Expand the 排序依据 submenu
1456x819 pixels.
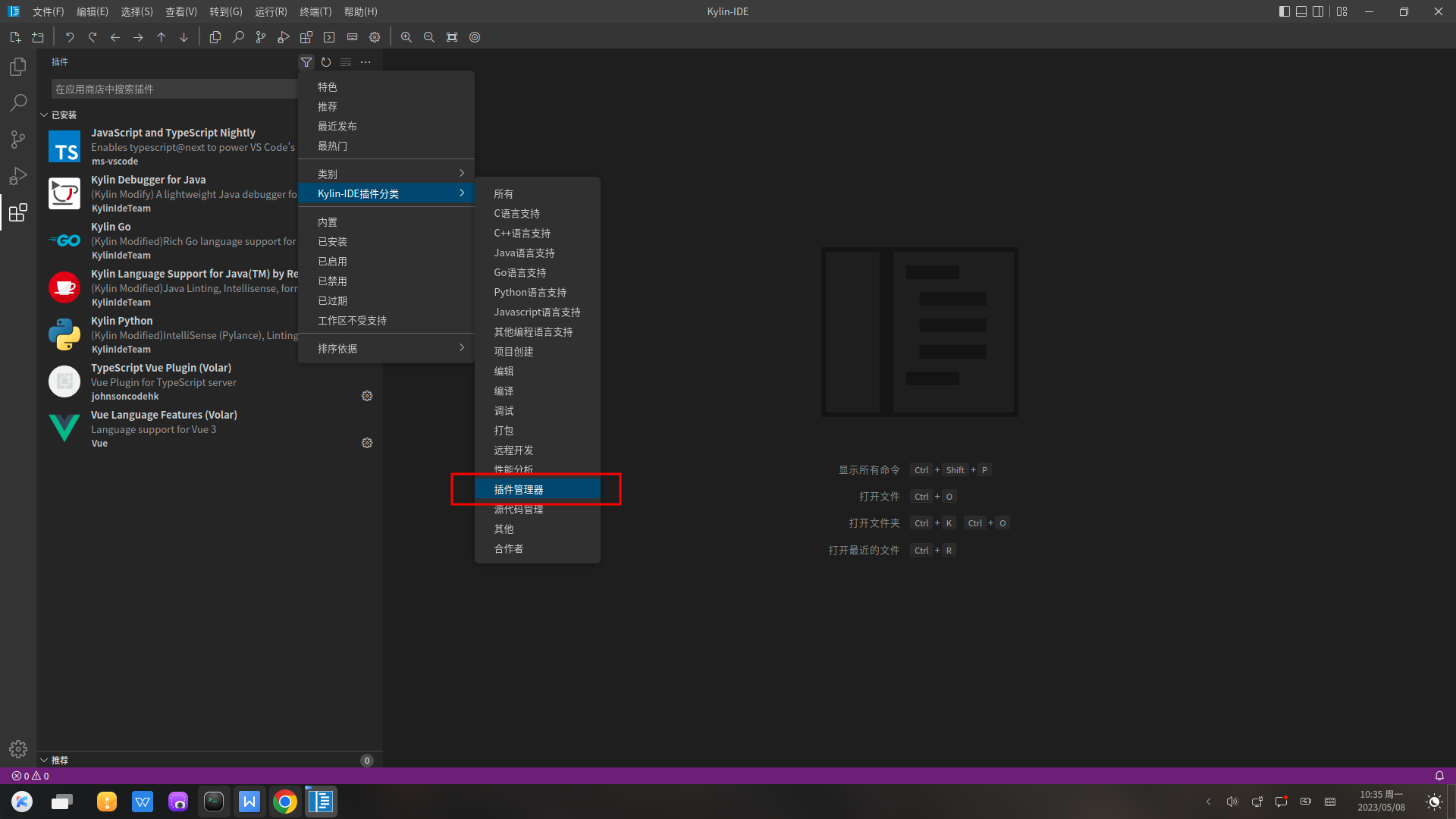[386, 348]
